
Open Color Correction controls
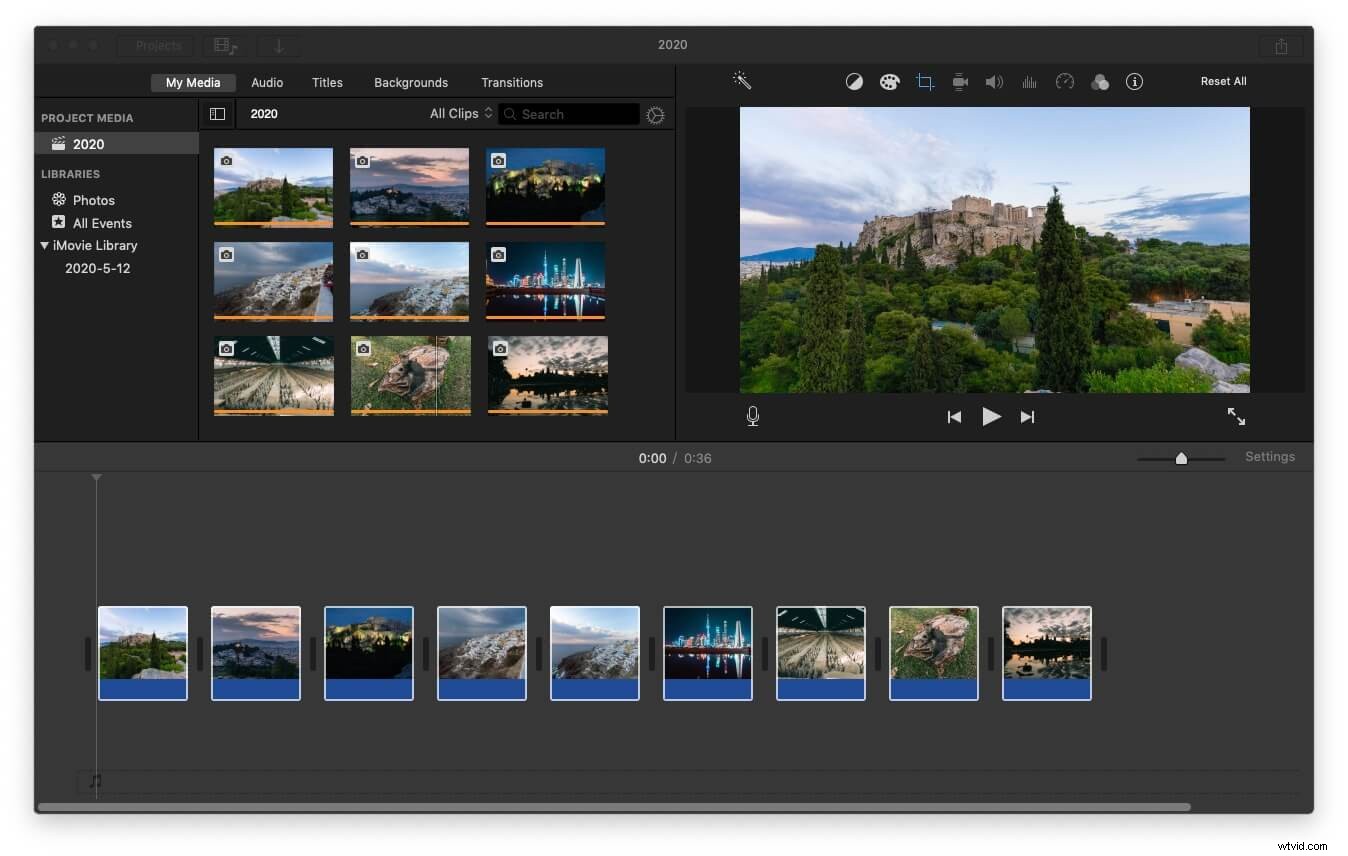click(889, 81)
